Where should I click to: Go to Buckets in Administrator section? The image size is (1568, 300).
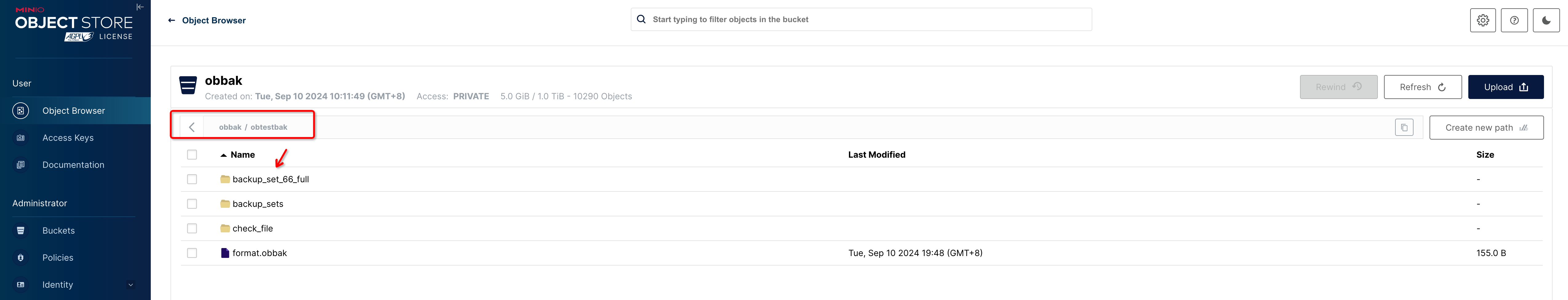58,231
